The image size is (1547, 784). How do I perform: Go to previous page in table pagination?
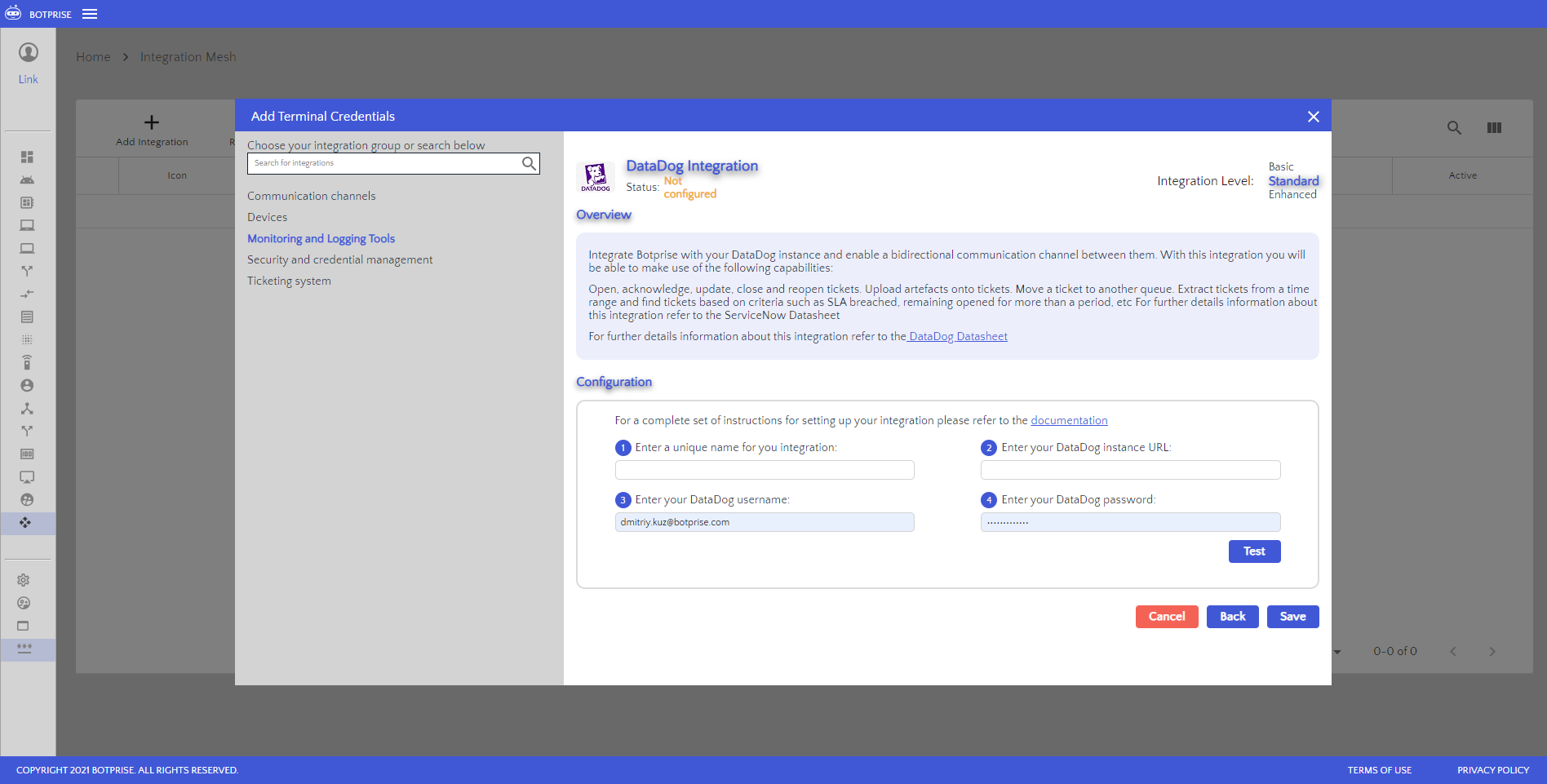pyautogui.click(x=1453, y=651)
